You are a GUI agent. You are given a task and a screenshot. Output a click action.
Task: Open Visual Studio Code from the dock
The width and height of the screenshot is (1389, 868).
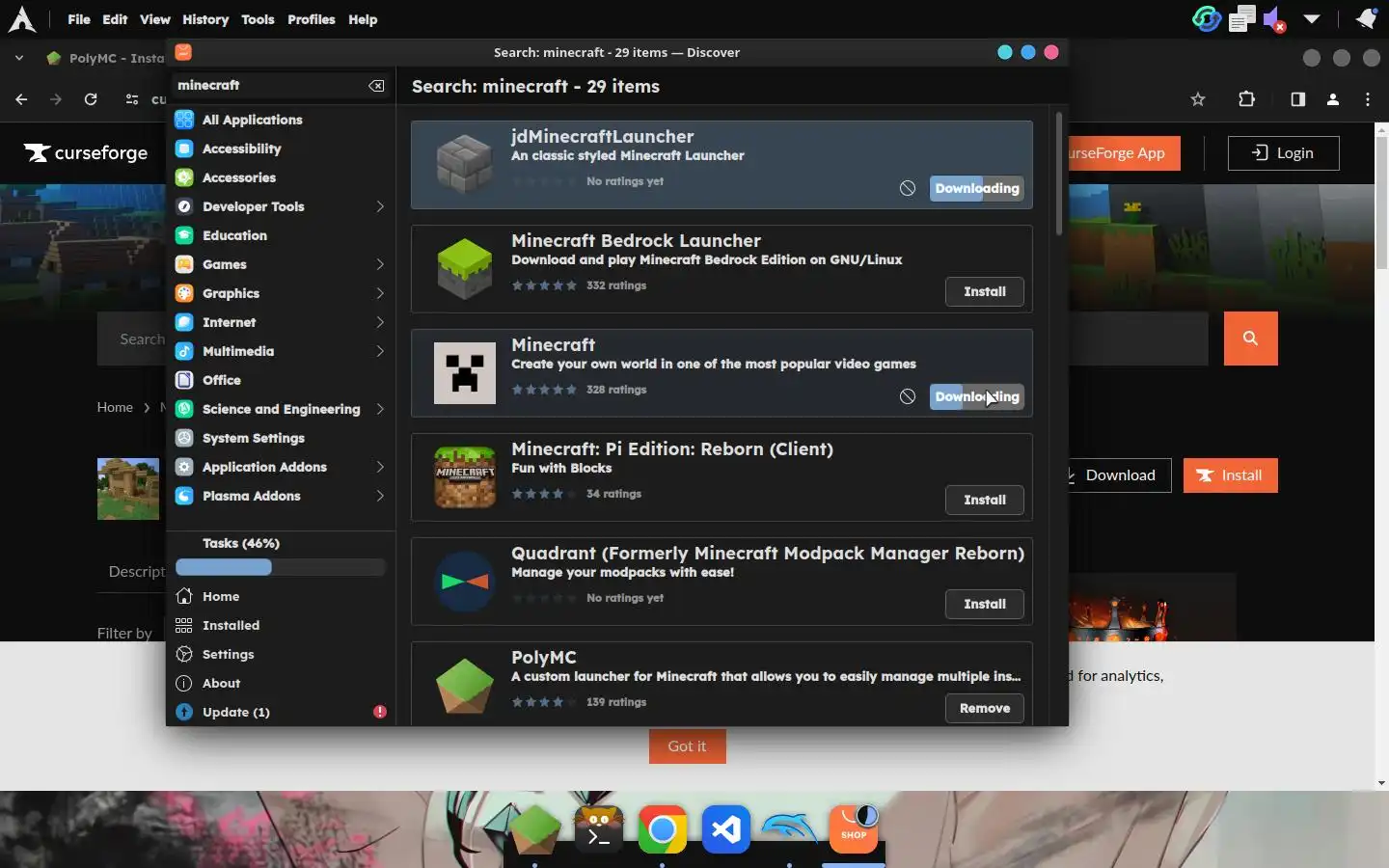coord(726,829)
